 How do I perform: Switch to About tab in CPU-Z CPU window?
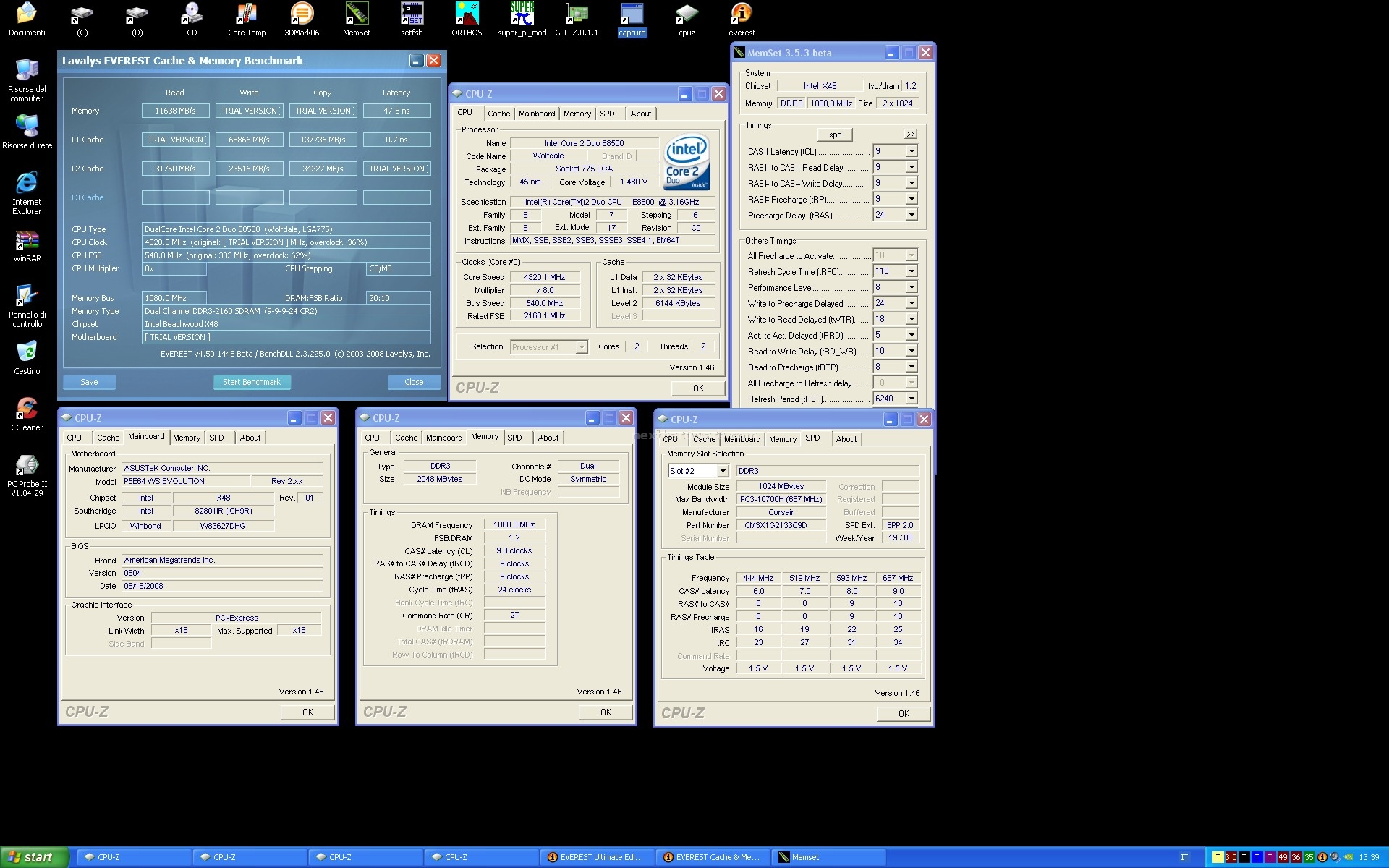[641, 114]
